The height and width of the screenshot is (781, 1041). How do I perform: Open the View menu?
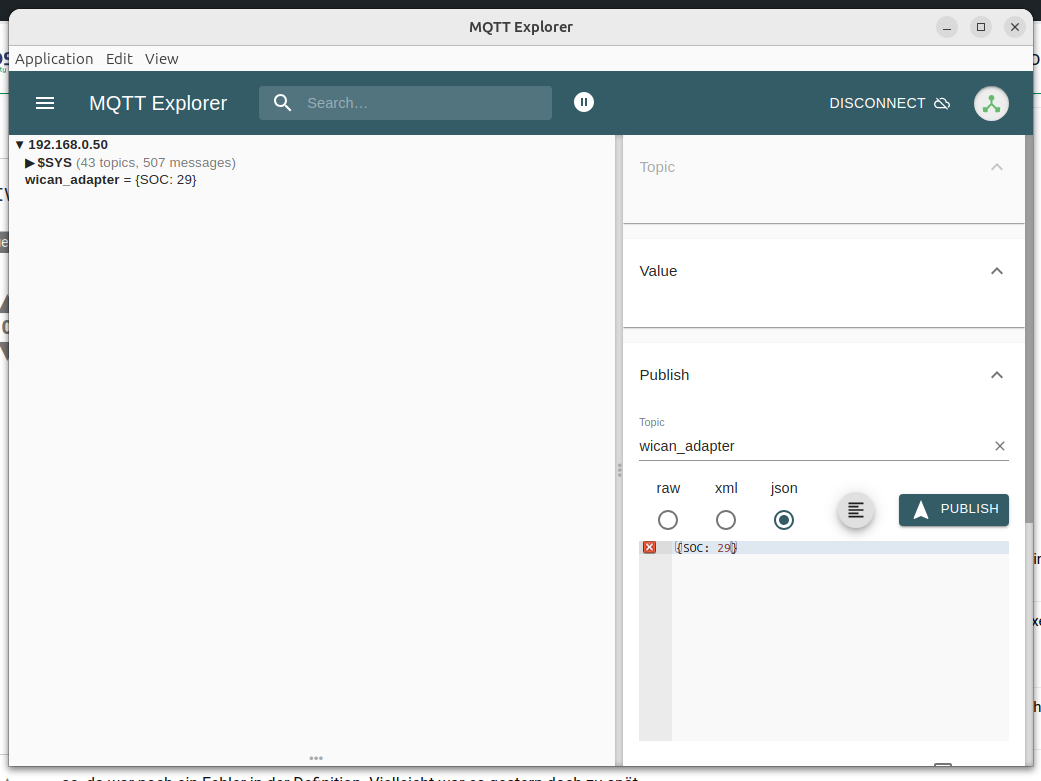click(x=162, y=59)
